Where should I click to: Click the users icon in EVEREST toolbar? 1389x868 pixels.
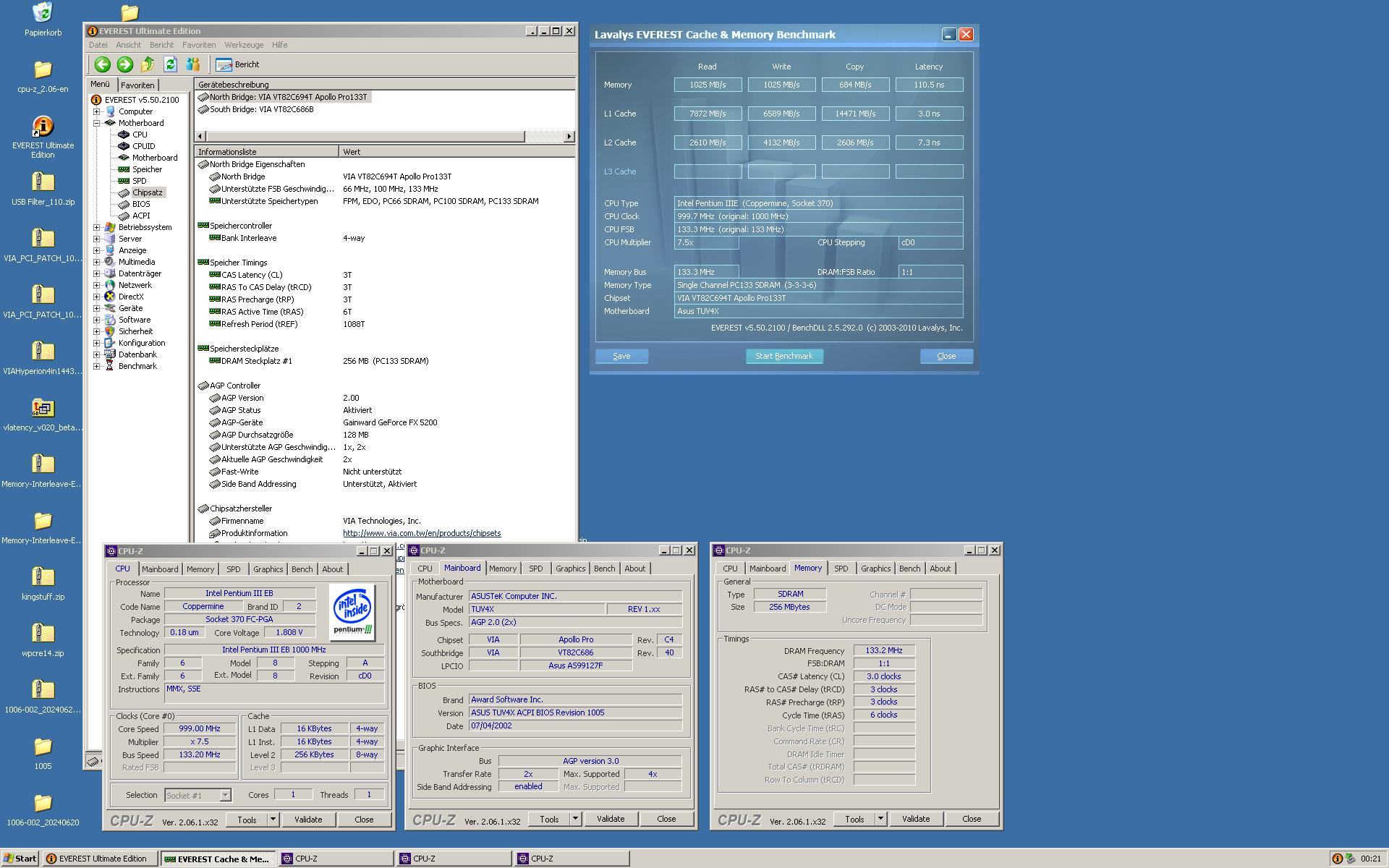coord(192,64)
